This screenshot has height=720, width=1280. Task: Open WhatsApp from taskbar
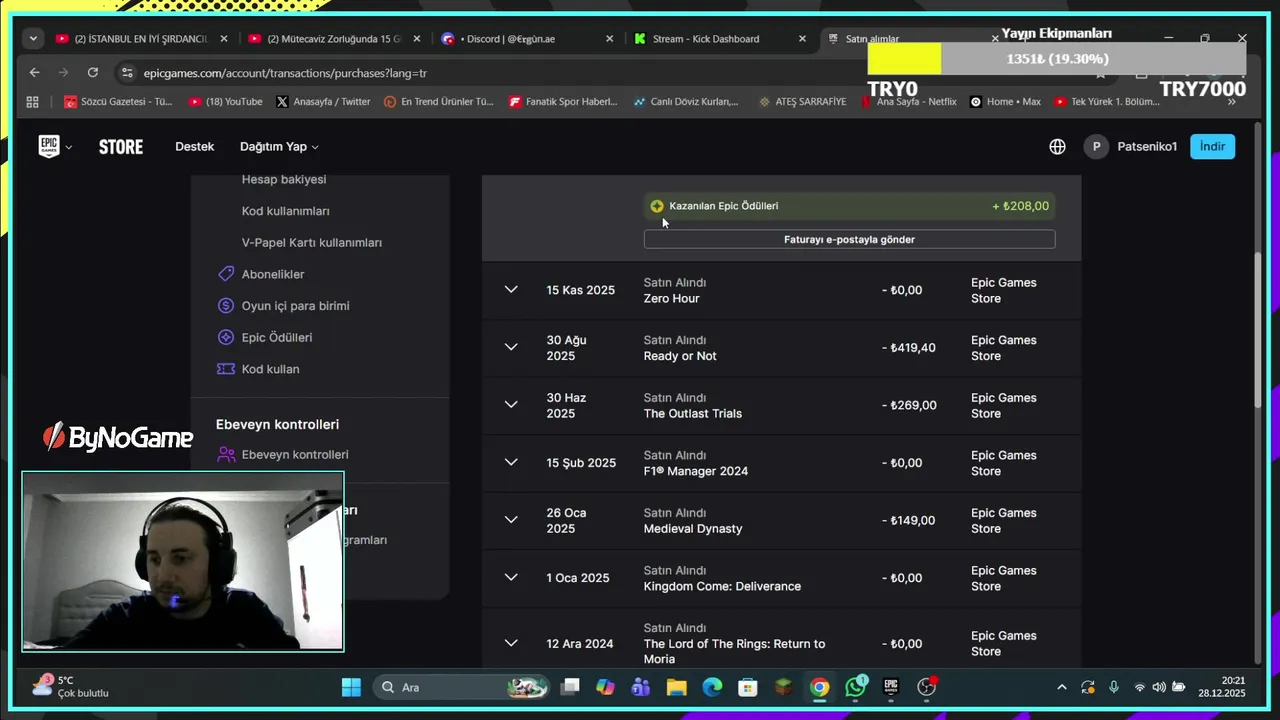pyautogui.click(x=856, y=687)
